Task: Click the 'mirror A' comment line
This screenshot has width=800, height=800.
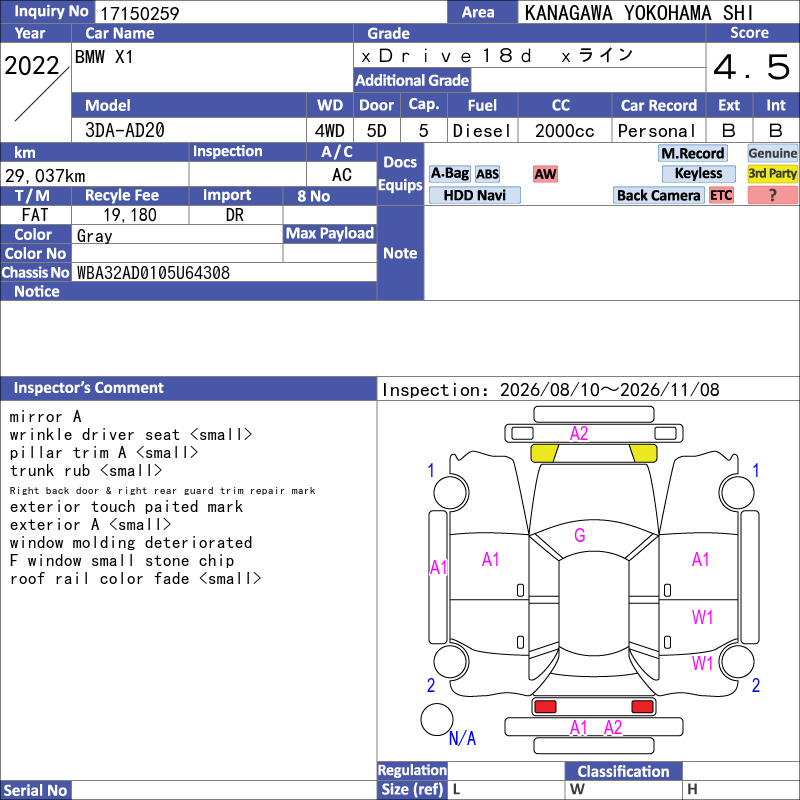Action: coord(45,416)
